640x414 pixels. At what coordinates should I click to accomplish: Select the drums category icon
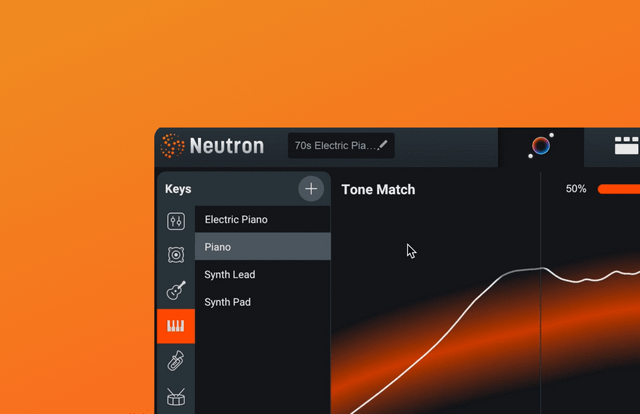tap(176, 397)
